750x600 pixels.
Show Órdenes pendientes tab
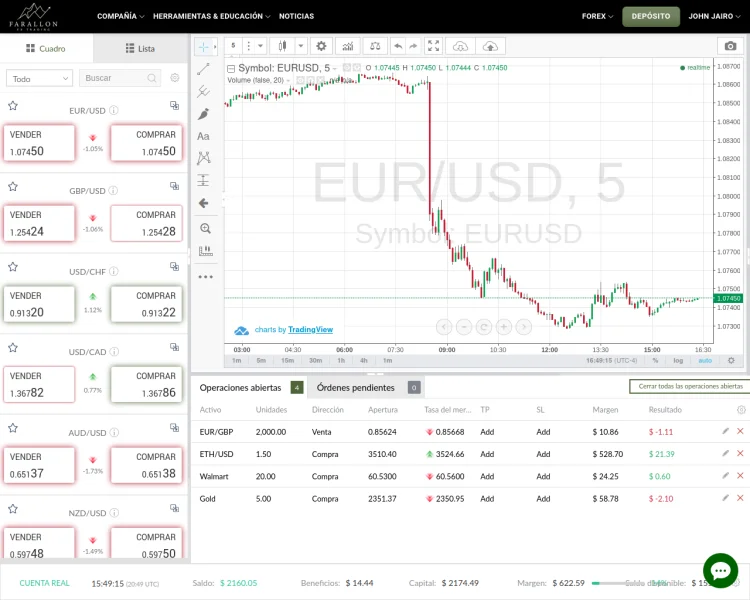pos(367,388)
